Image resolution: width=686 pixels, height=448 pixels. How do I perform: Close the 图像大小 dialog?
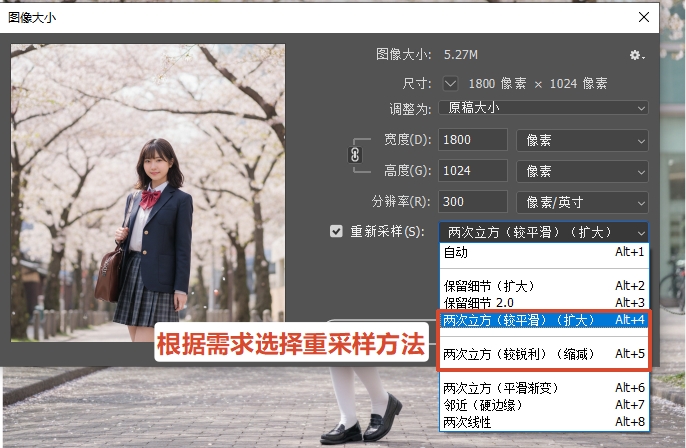pos(644,17)
